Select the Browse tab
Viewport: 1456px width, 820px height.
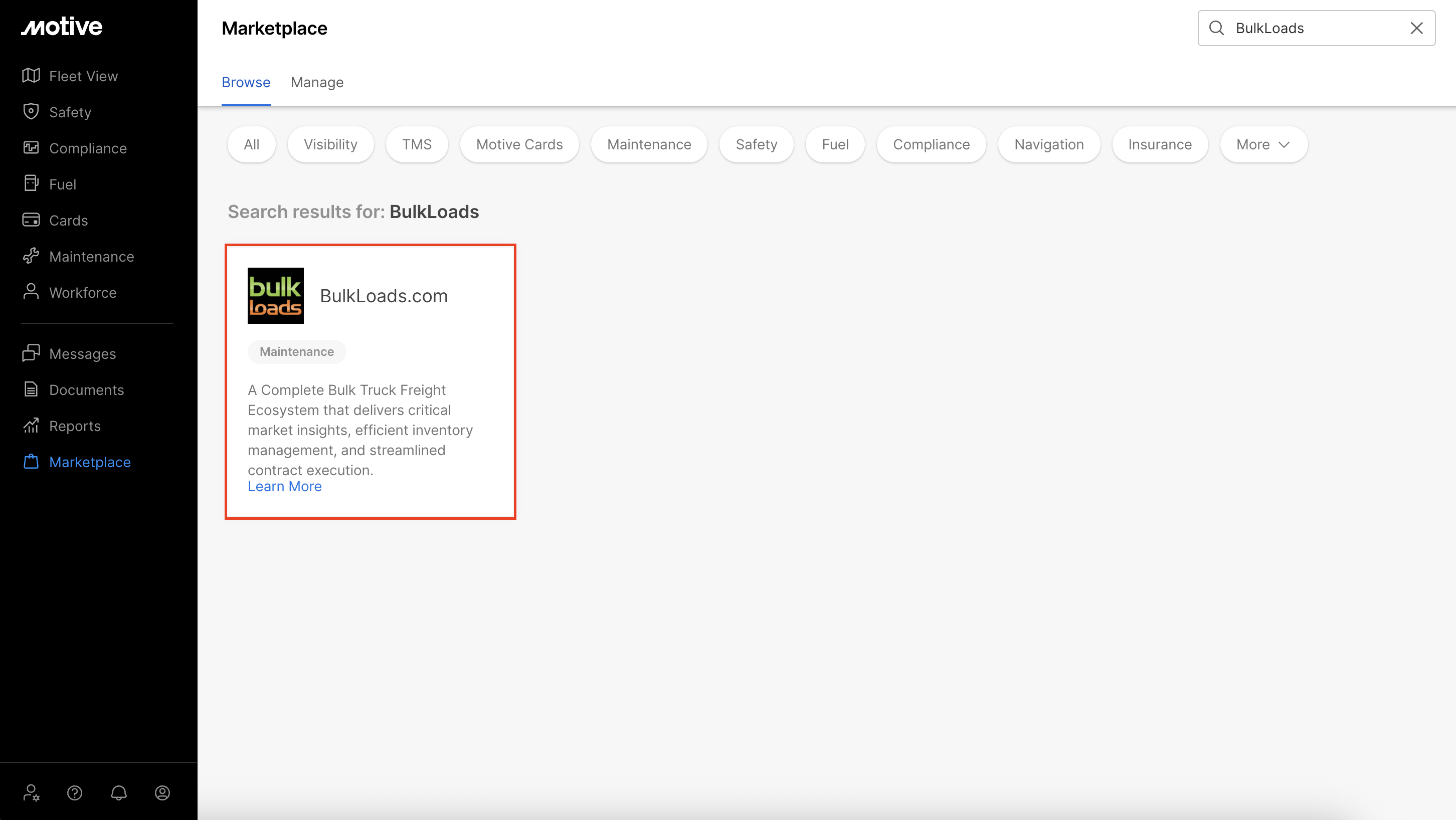246,83
